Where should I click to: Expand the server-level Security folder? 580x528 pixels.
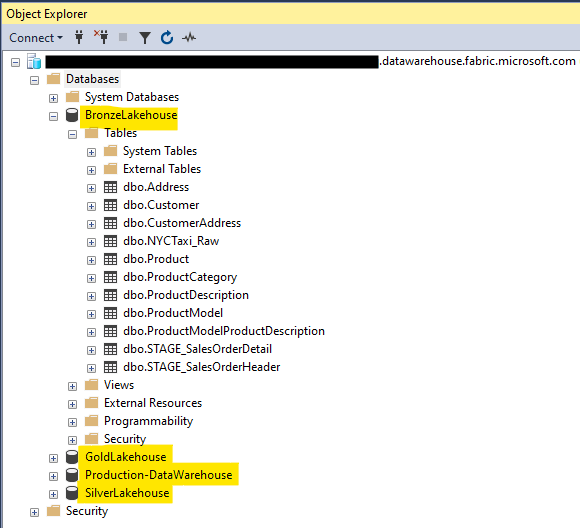[x=34, y=512]
